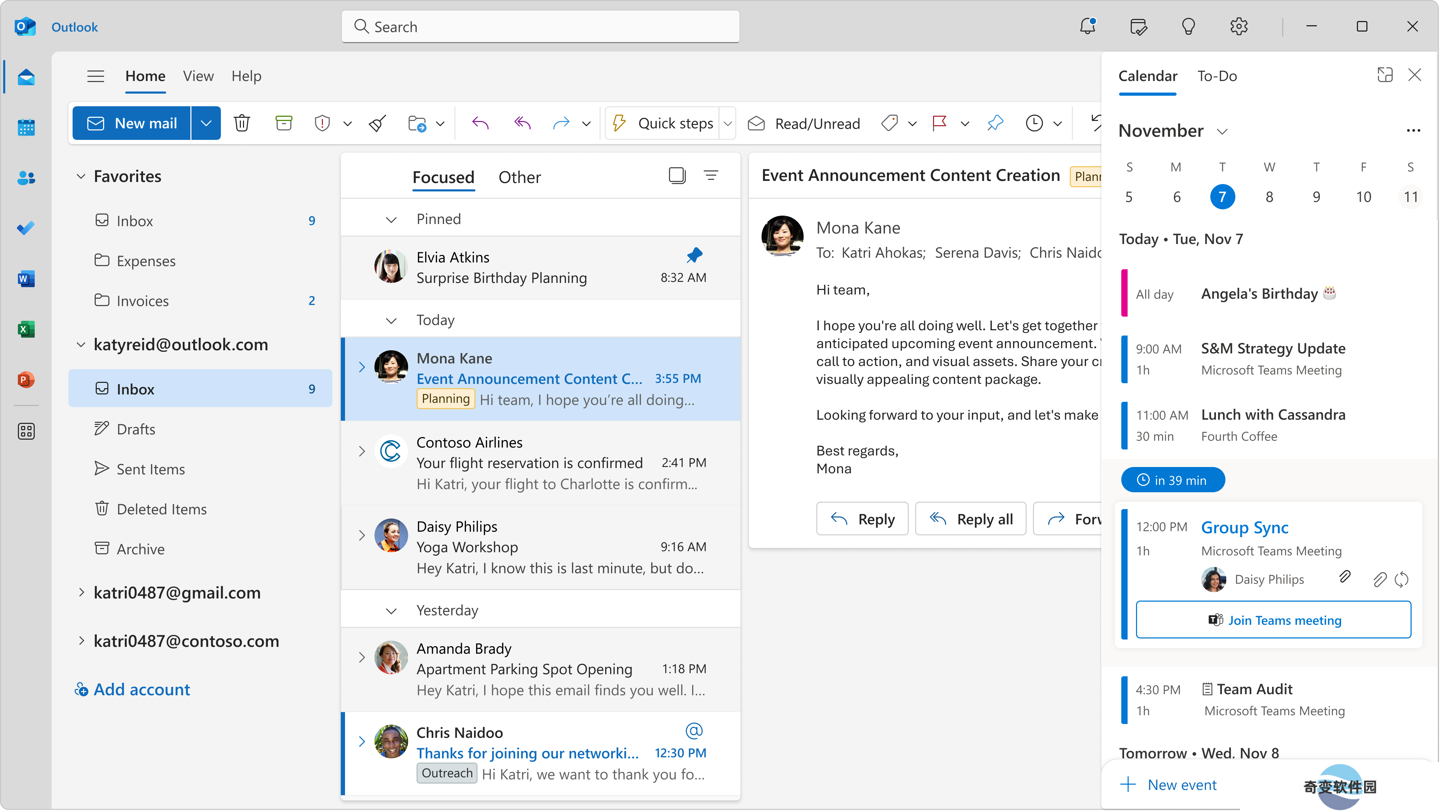Open the message list filter icon

711,176
